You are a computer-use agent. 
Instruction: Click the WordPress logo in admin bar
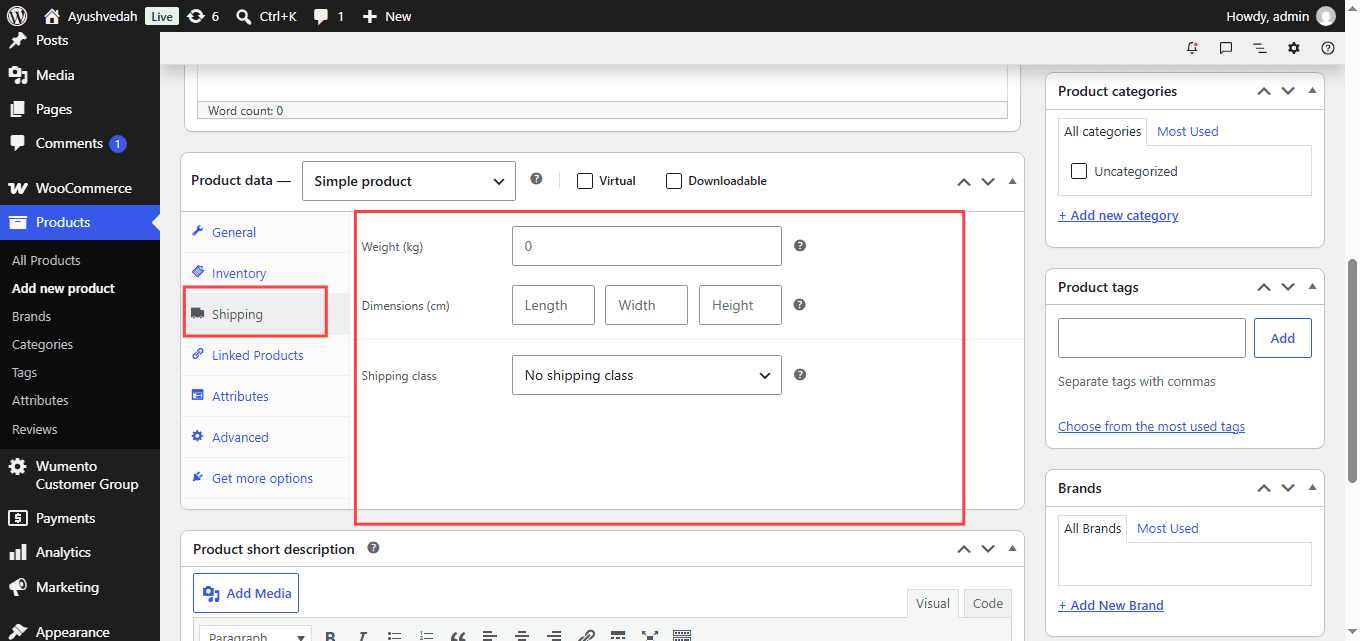(17, 16)
